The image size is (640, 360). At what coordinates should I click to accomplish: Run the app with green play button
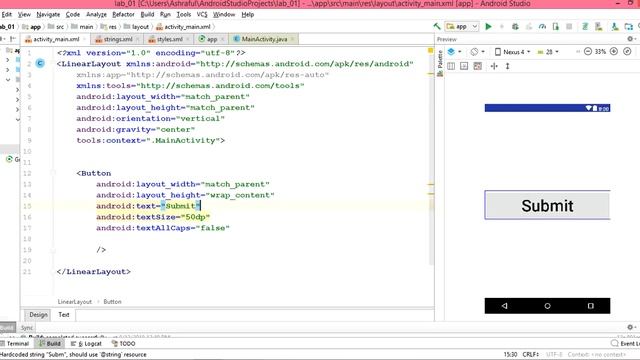click(x=488, y=27)
